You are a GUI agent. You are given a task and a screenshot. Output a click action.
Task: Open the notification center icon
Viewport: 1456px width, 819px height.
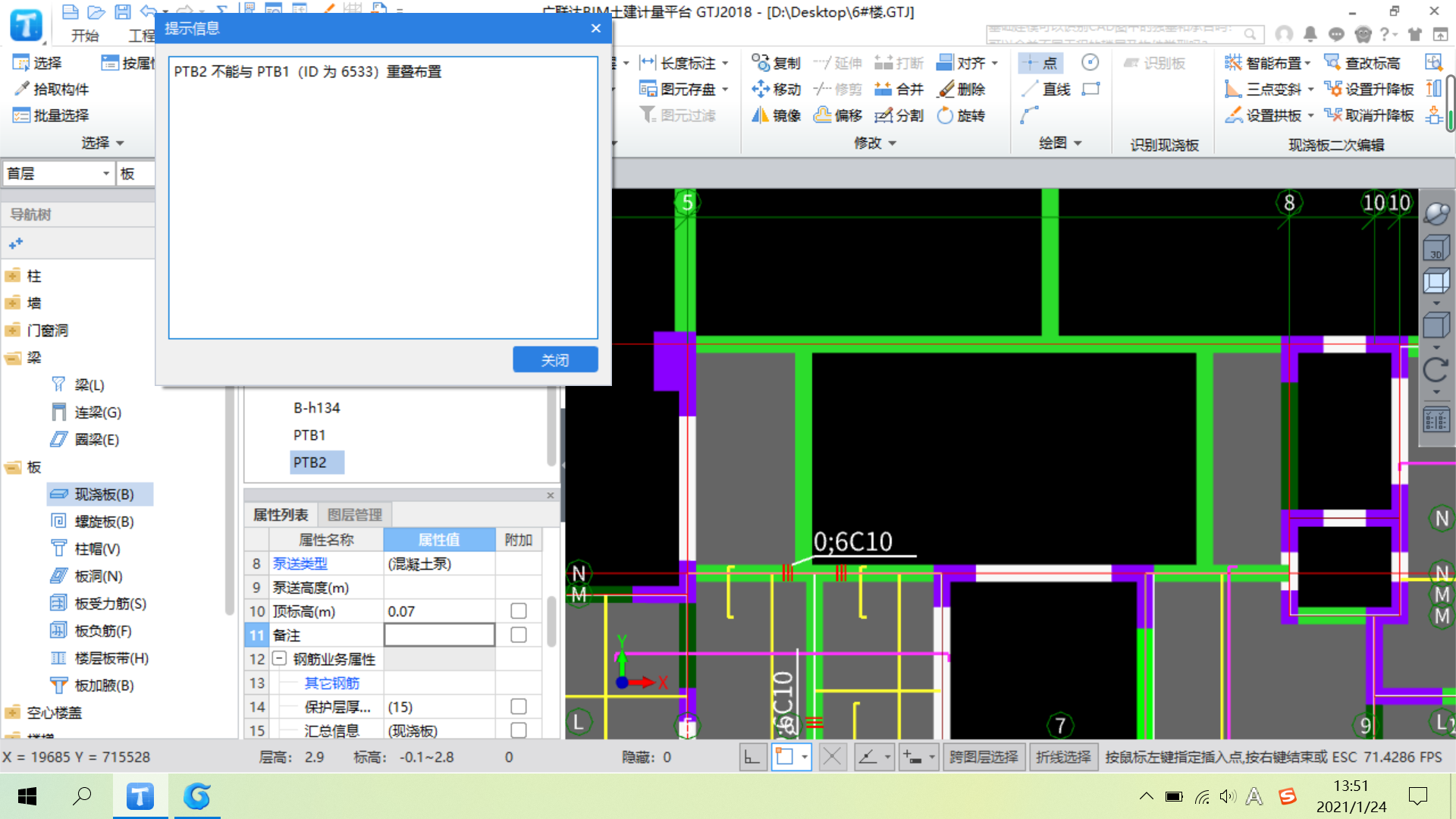pyautogui.click(x=1417, y=796)
